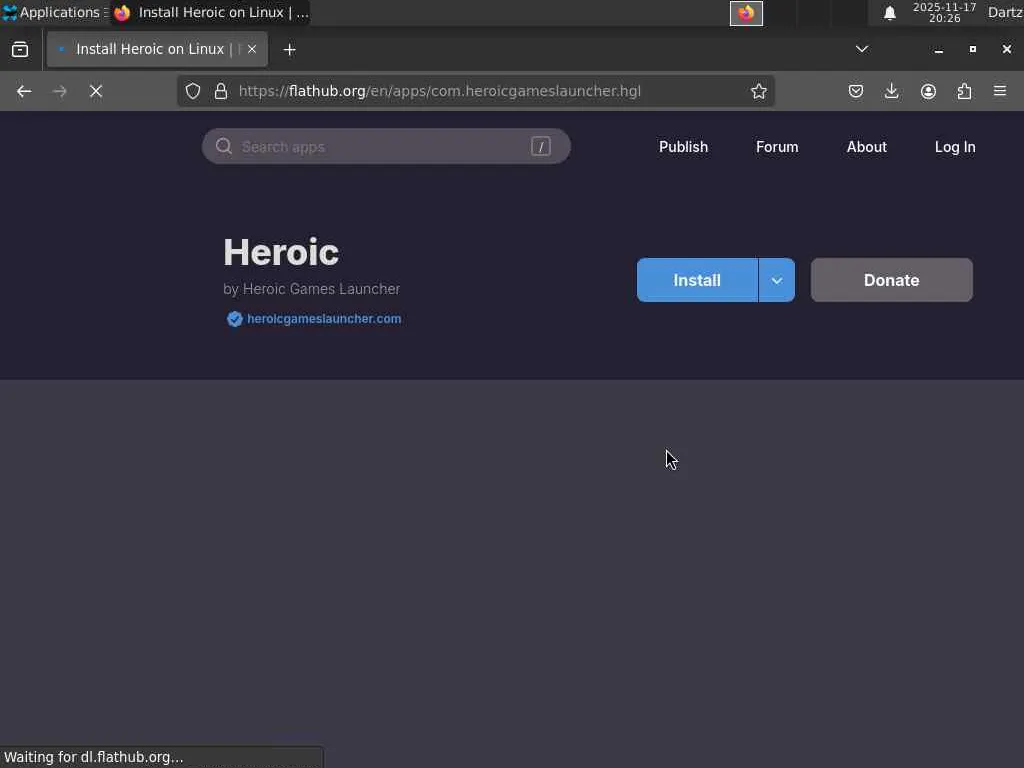Open the Pocket save icon
Screen dimensions: 1024x768
click(x=856, y=91)
